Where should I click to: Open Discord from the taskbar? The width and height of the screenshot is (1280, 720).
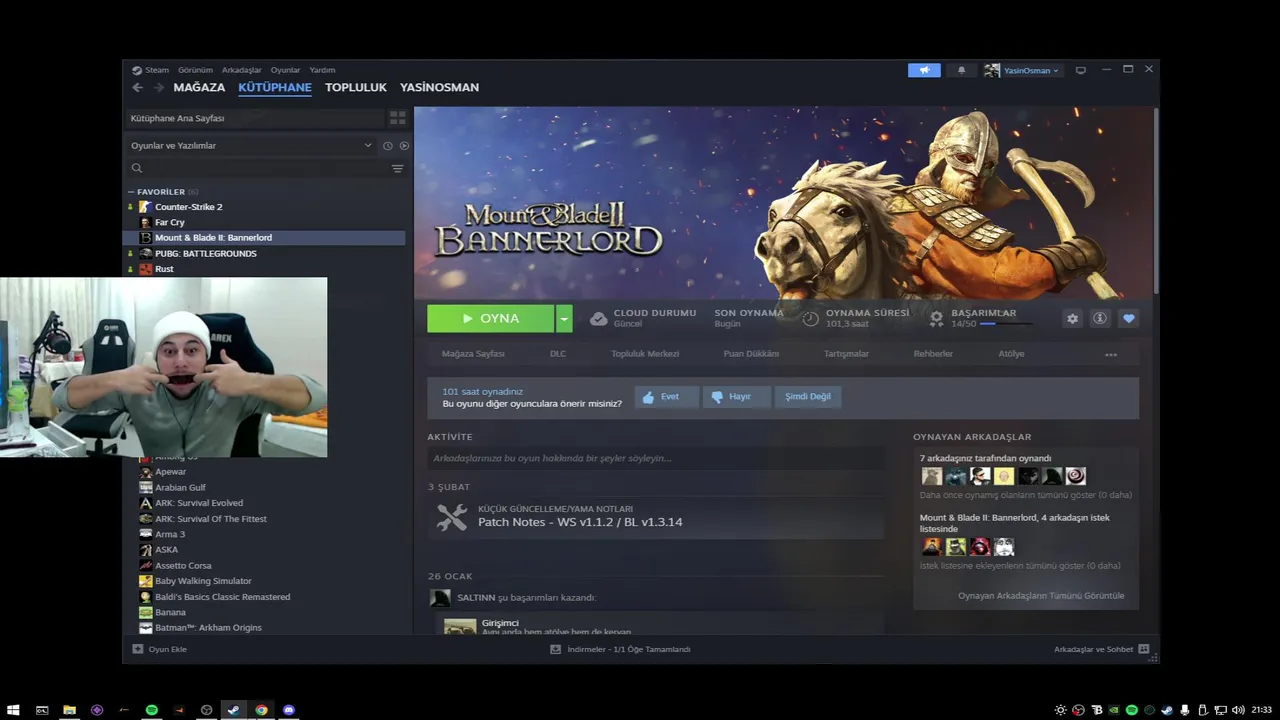(289, 710)
